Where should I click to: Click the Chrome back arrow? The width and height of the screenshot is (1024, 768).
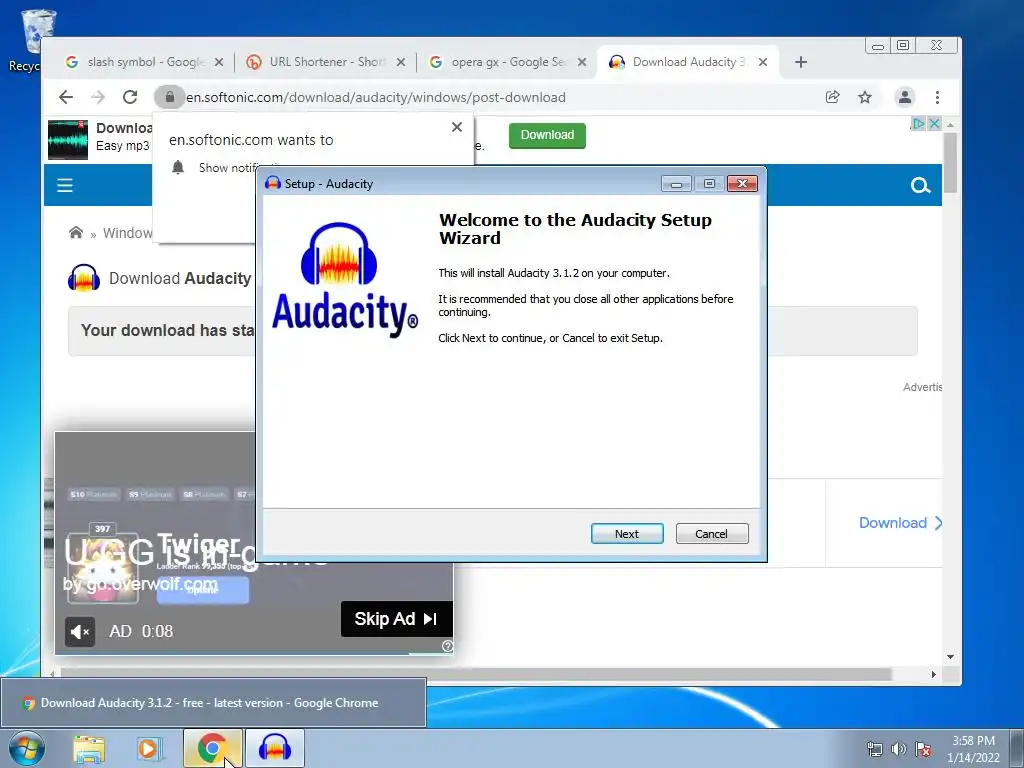click(x=66, y=97)
